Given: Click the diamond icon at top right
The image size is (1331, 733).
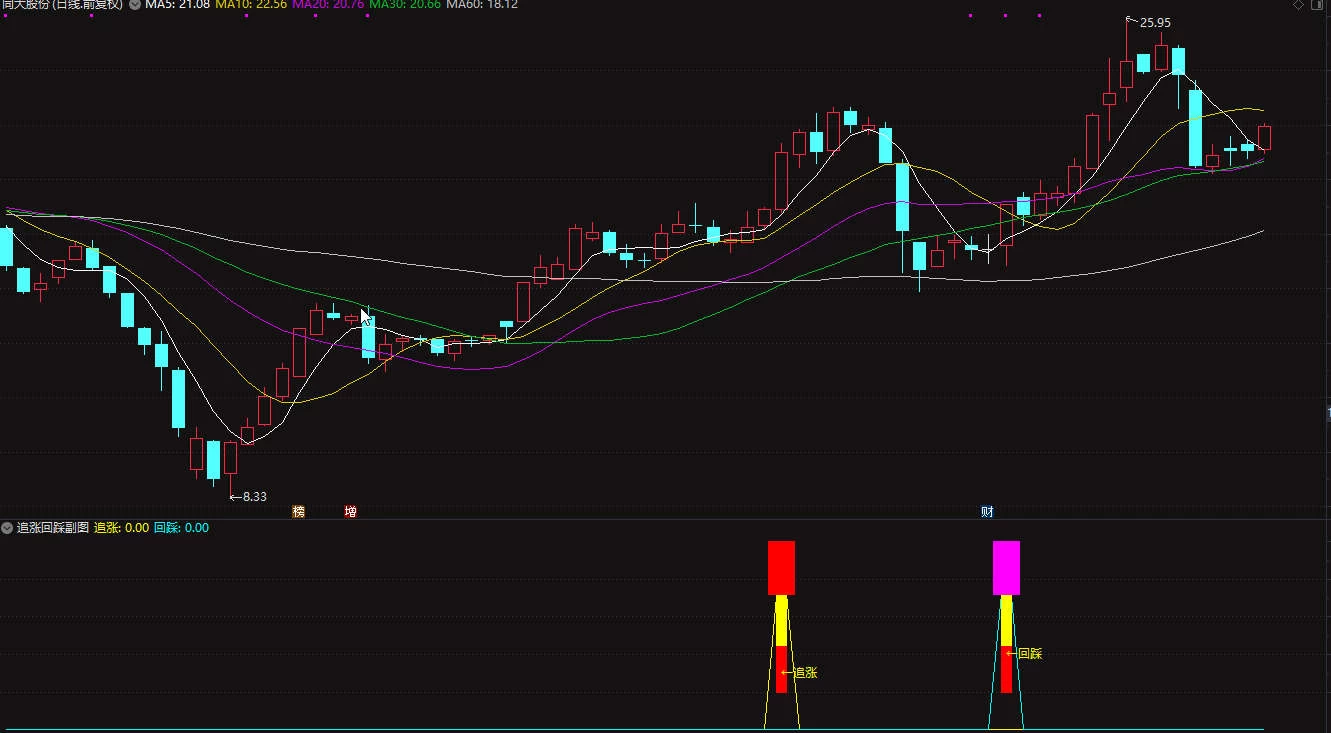Looking at the screenshot, I should [x=1298, y=5].
